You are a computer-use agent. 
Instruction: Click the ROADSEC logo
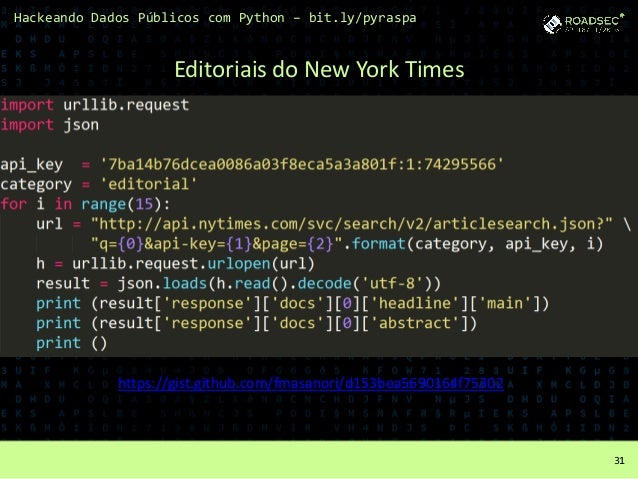click(583, 24)
